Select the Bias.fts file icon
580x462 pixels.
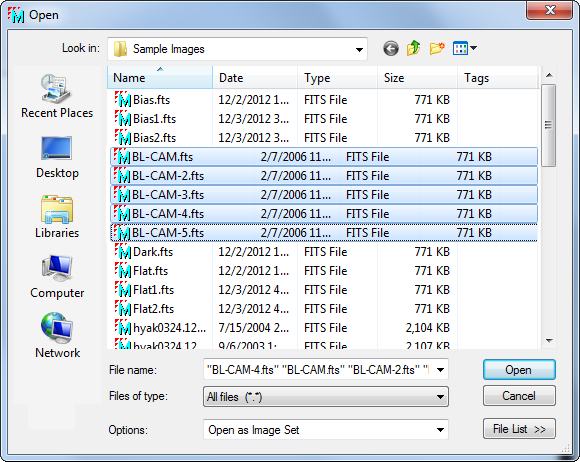point(123,100)
